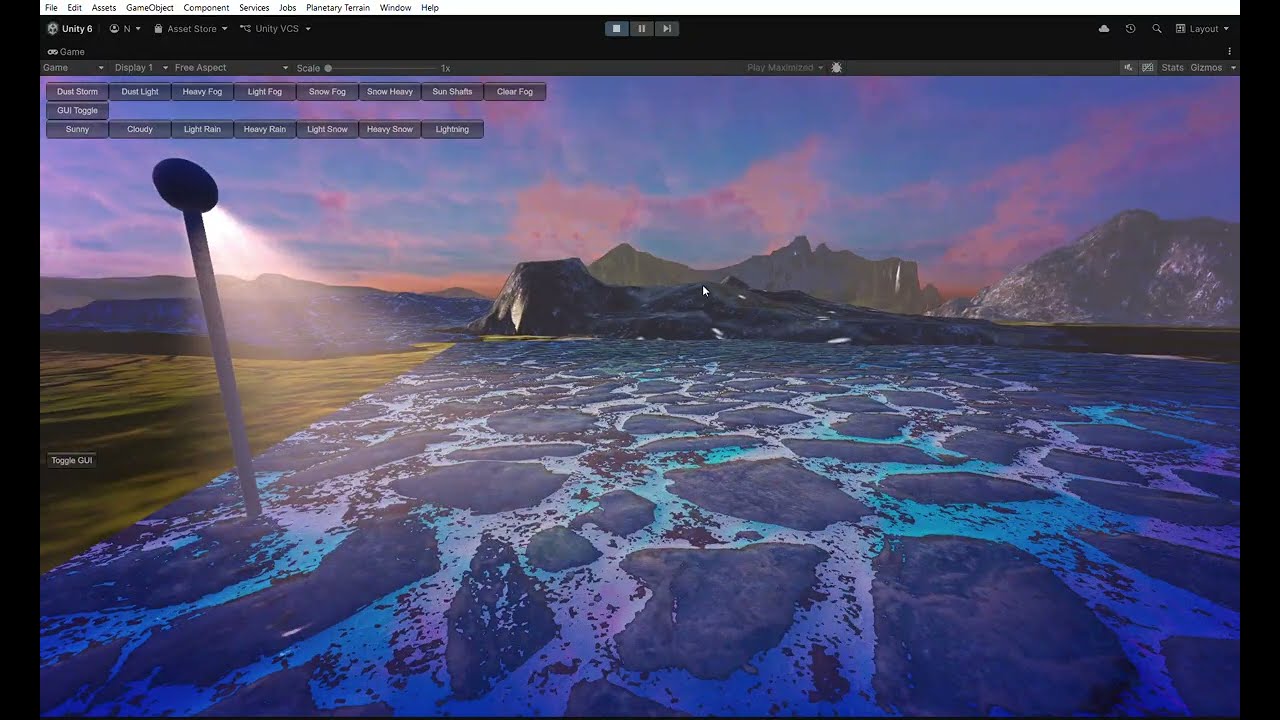Open the Window menu
Viewport: 1280px width, 720px height.
pyautogui.click(x=395, y=8)
